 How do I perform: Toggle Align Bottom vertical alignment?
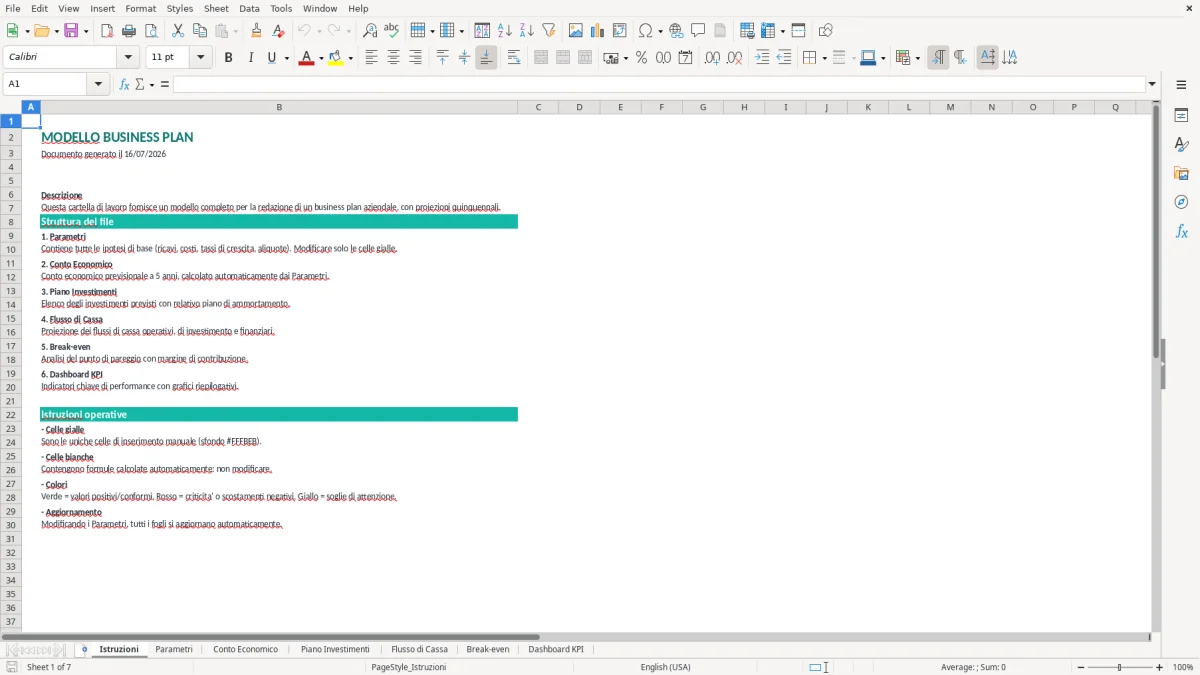(486, 58)
